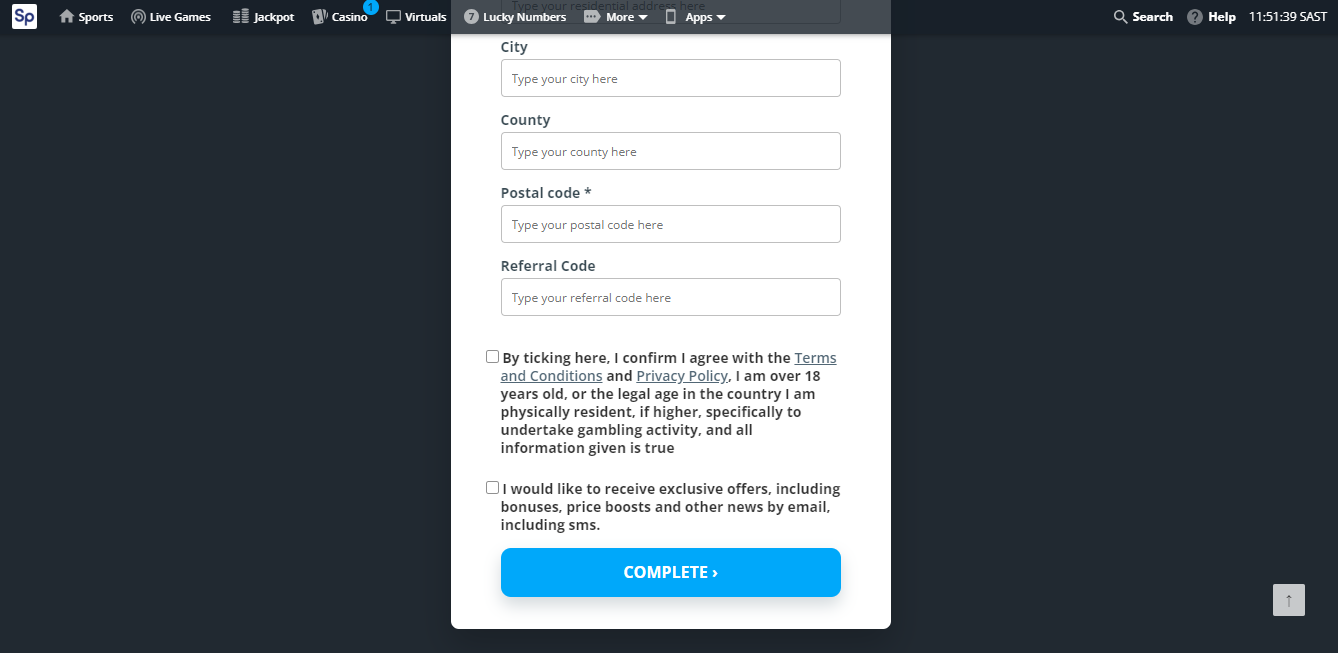Open Lucky Numbers ball icon
The width and height of the screenshot is (1338, 653).
pyautogui.click(x=471, y=17)
